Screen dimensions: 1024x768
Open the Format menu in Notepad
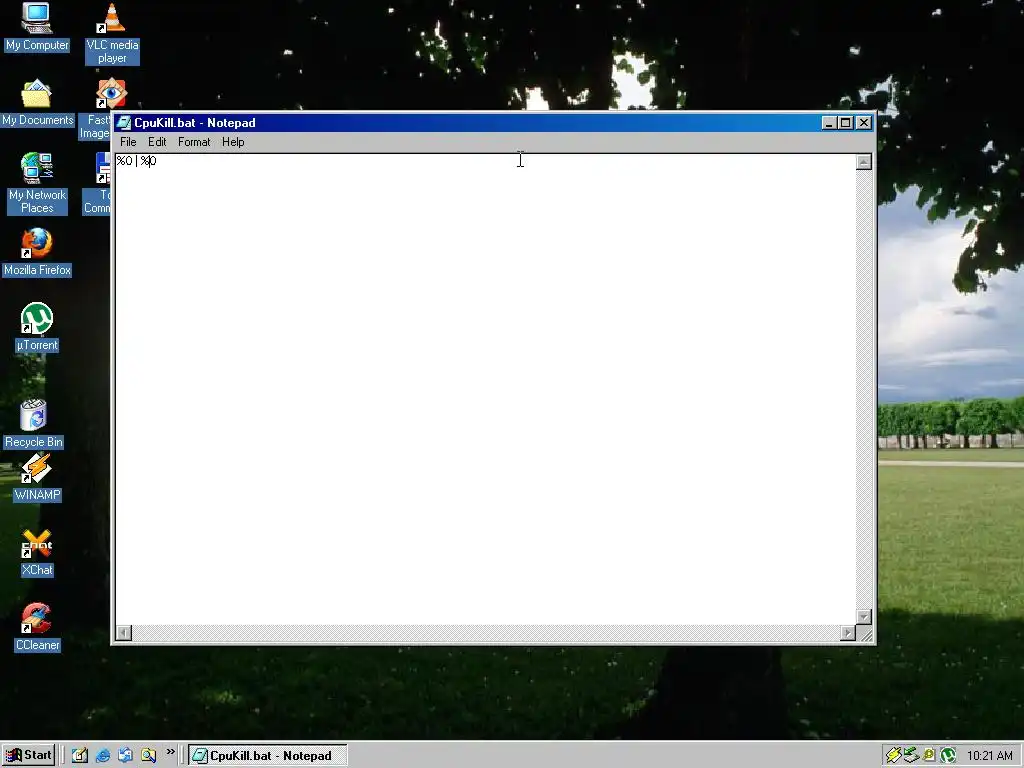point(194,142)
